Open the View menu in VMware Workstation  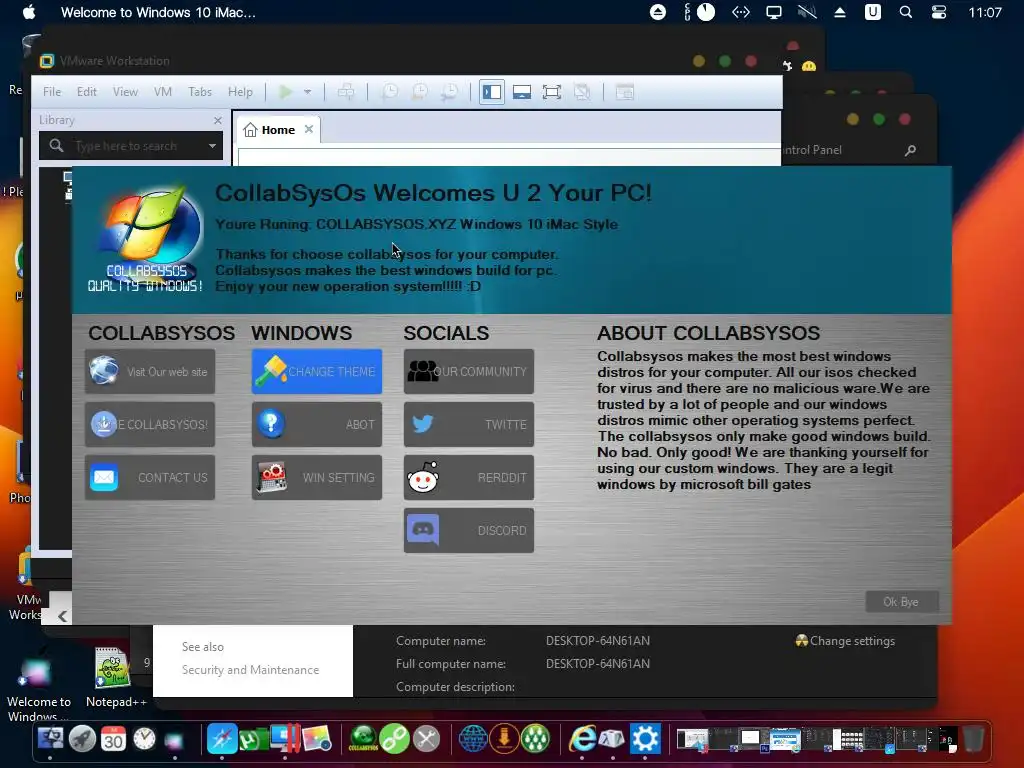click(x=125, y=92)
